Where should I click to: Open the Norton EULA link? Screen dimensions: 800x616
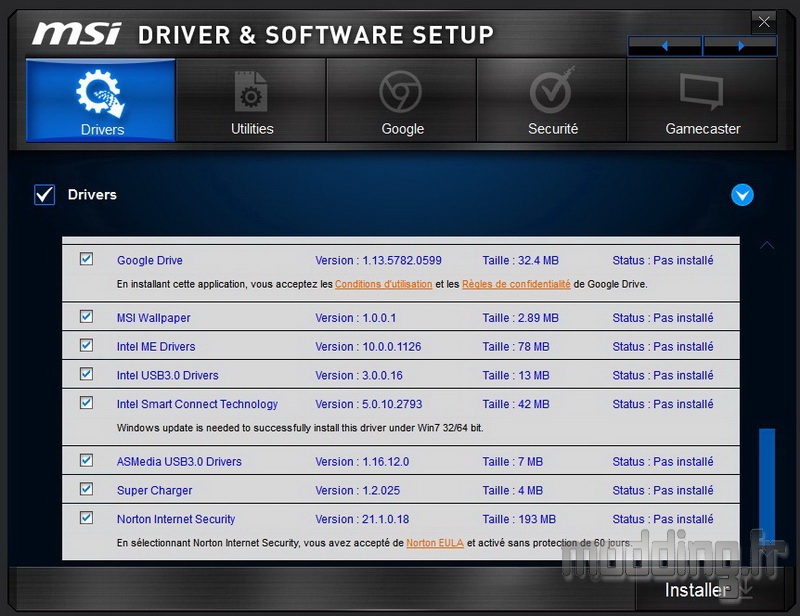(x=435, y=543)
